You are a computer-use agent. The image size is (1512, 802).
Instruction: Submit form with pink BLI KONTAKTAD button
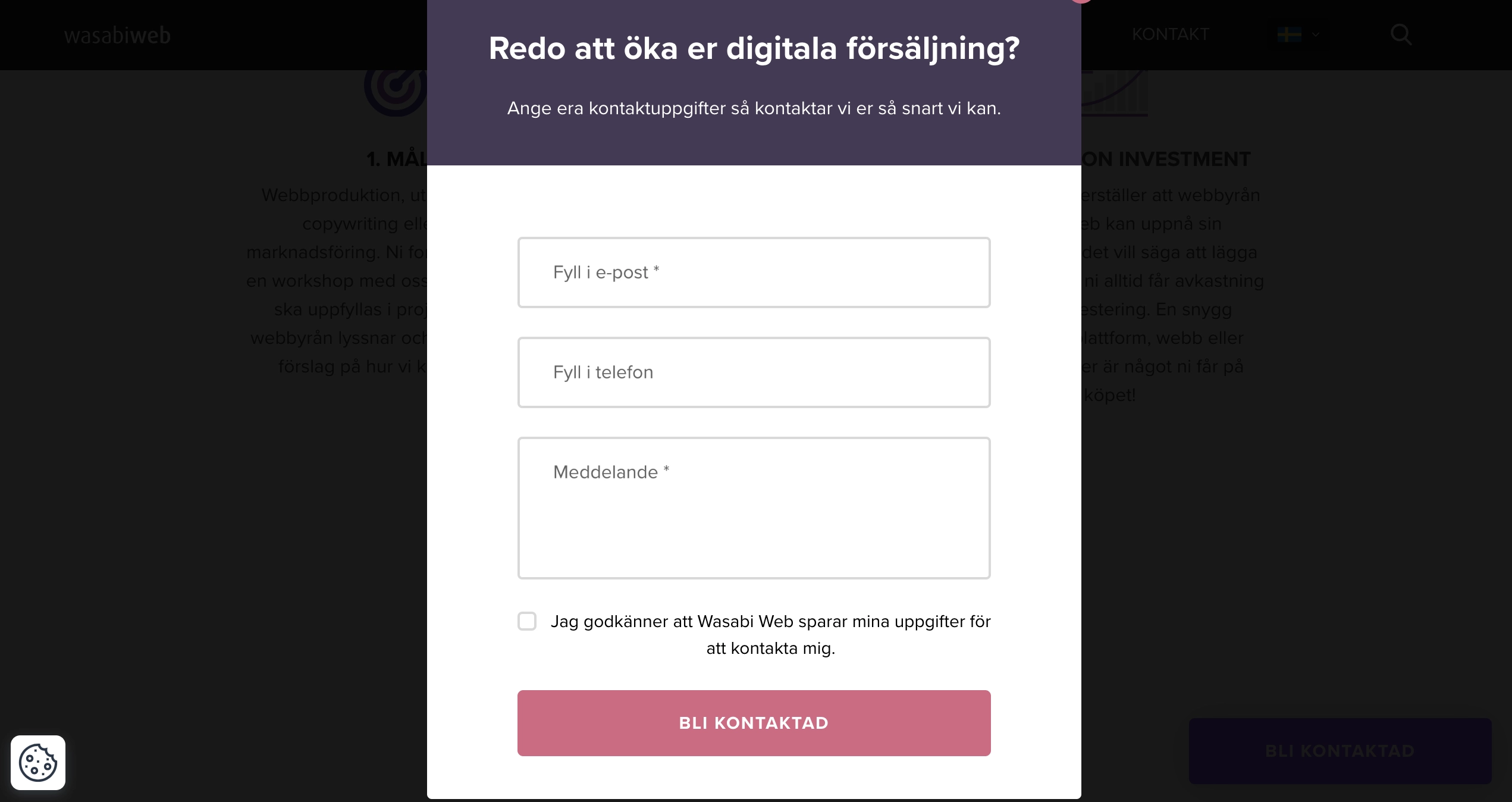tap(754, 723)
